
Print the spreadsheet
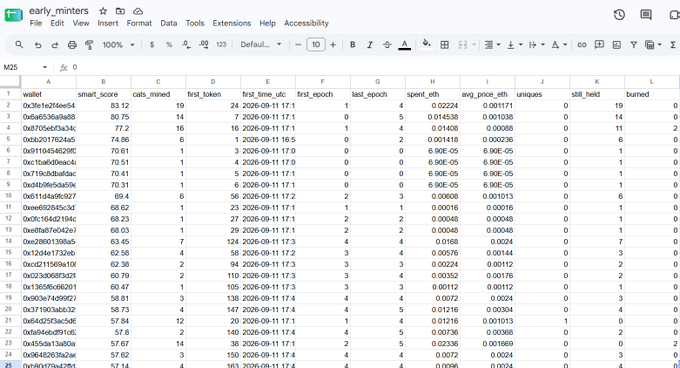[72, 45]
